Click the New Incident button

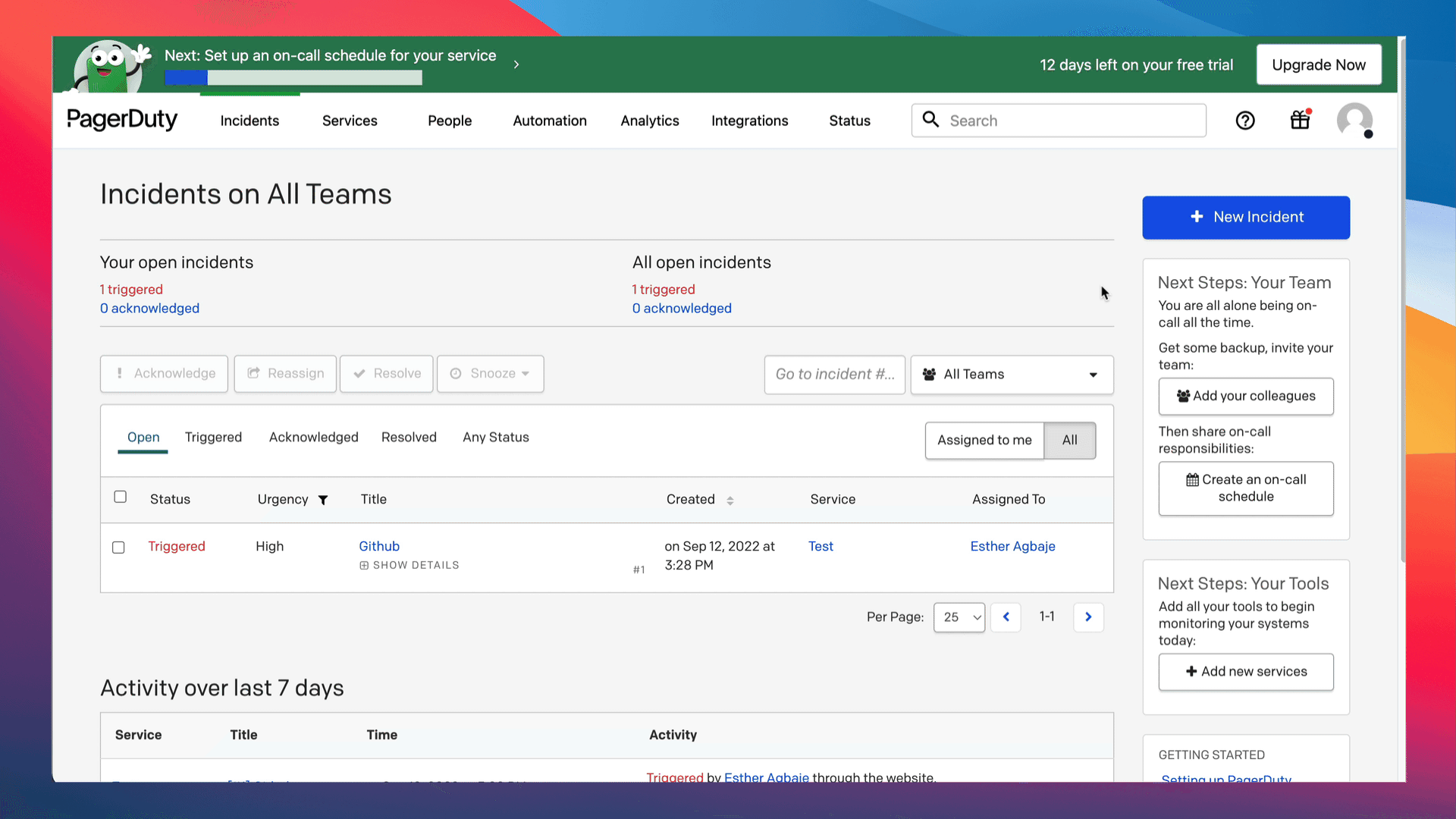tap(1246, 218)
